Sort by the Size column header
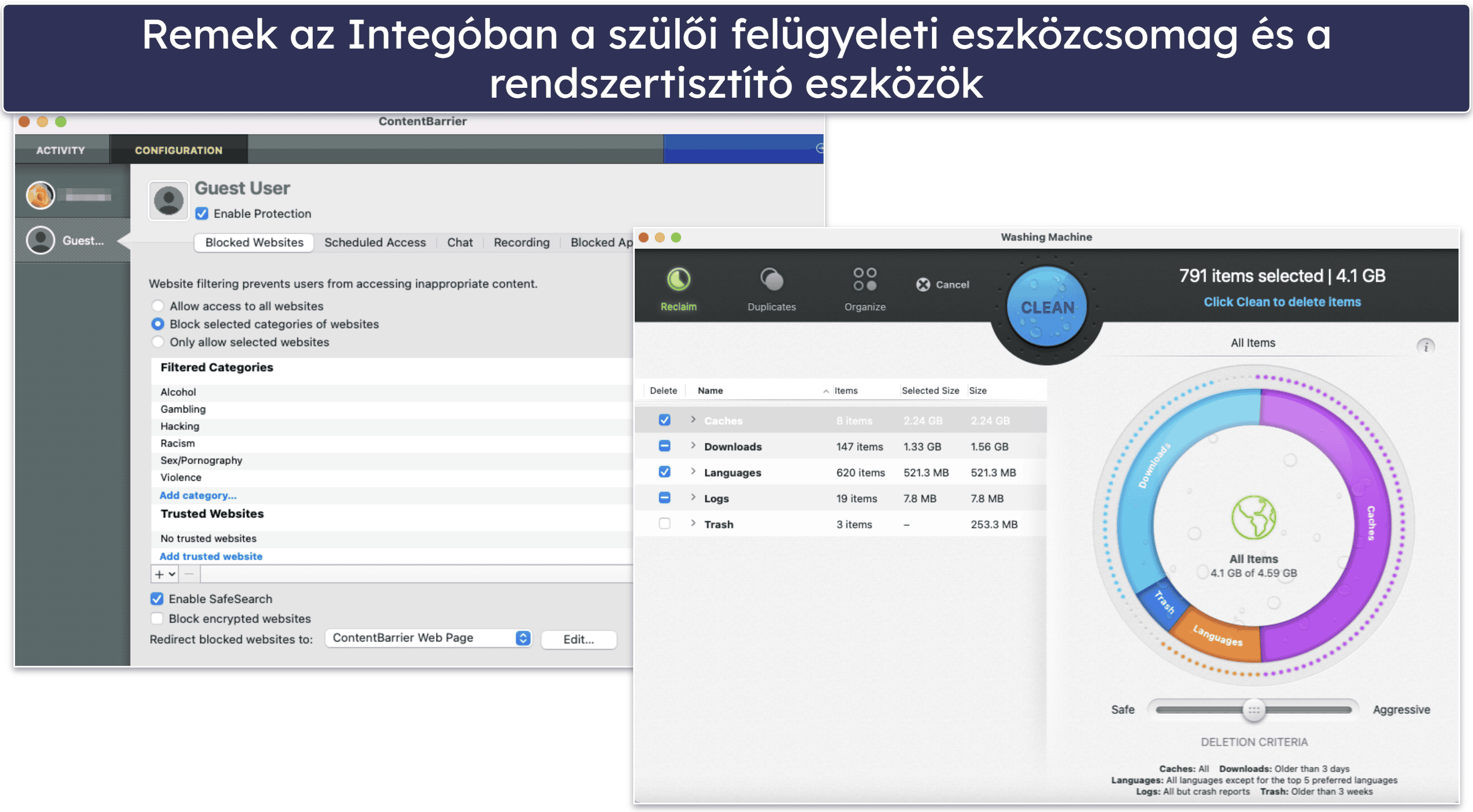 (1006, 391)
